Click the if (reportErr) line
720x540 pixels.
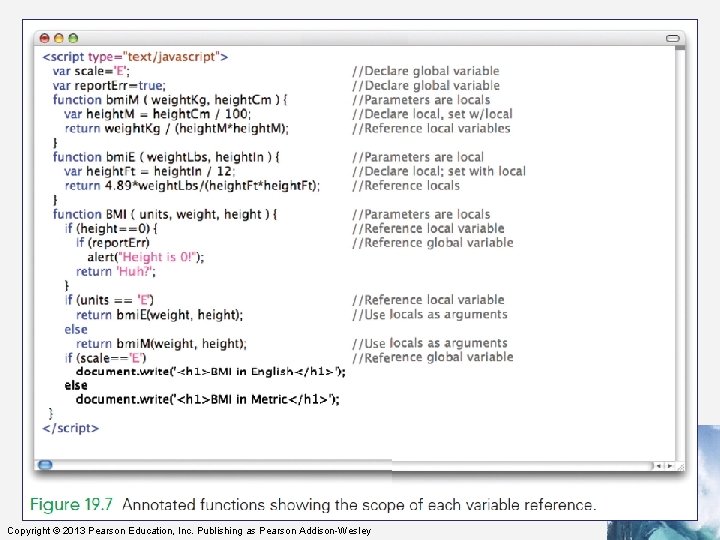[x=113, y=243]
